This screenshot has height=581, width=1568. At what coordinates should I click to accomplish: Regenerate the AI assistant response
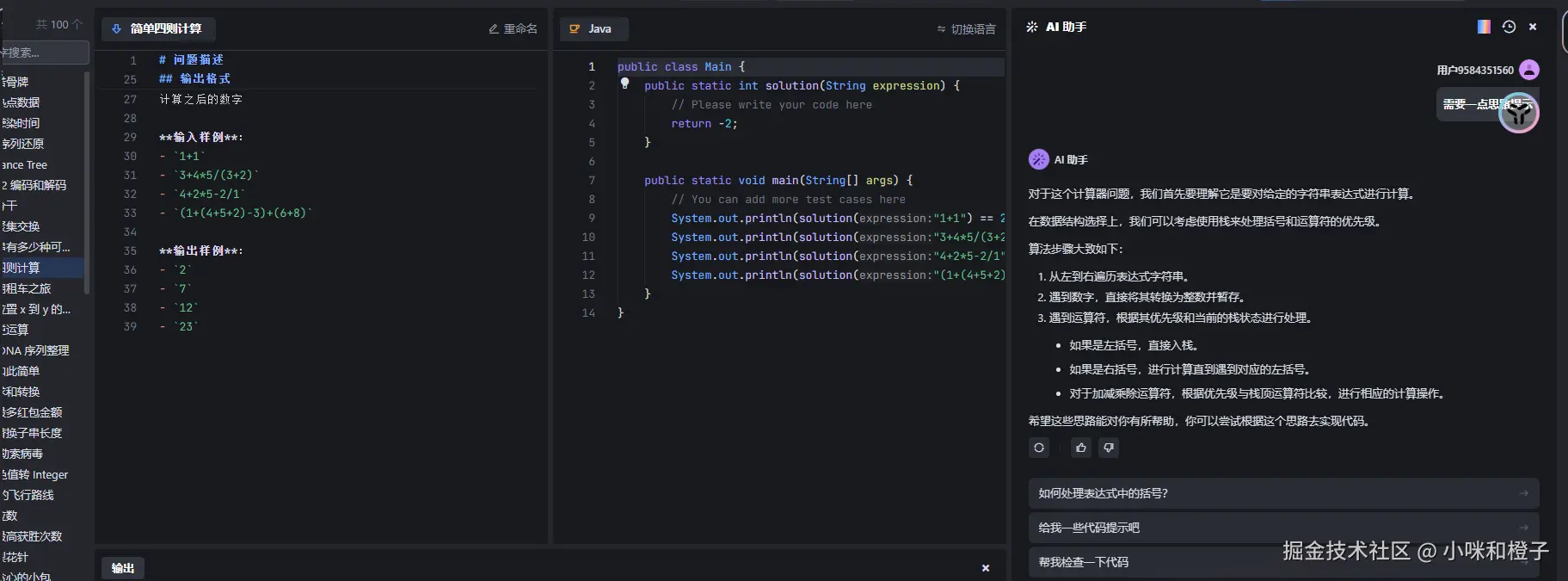coord(1039,448)
